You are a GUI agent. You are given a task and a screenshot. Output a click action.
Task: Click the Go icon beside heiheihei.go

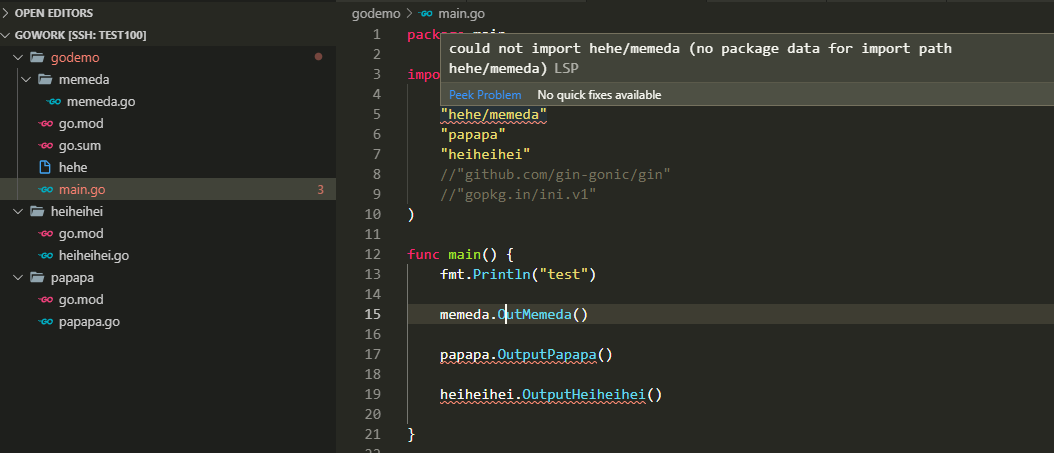(44, 255)
